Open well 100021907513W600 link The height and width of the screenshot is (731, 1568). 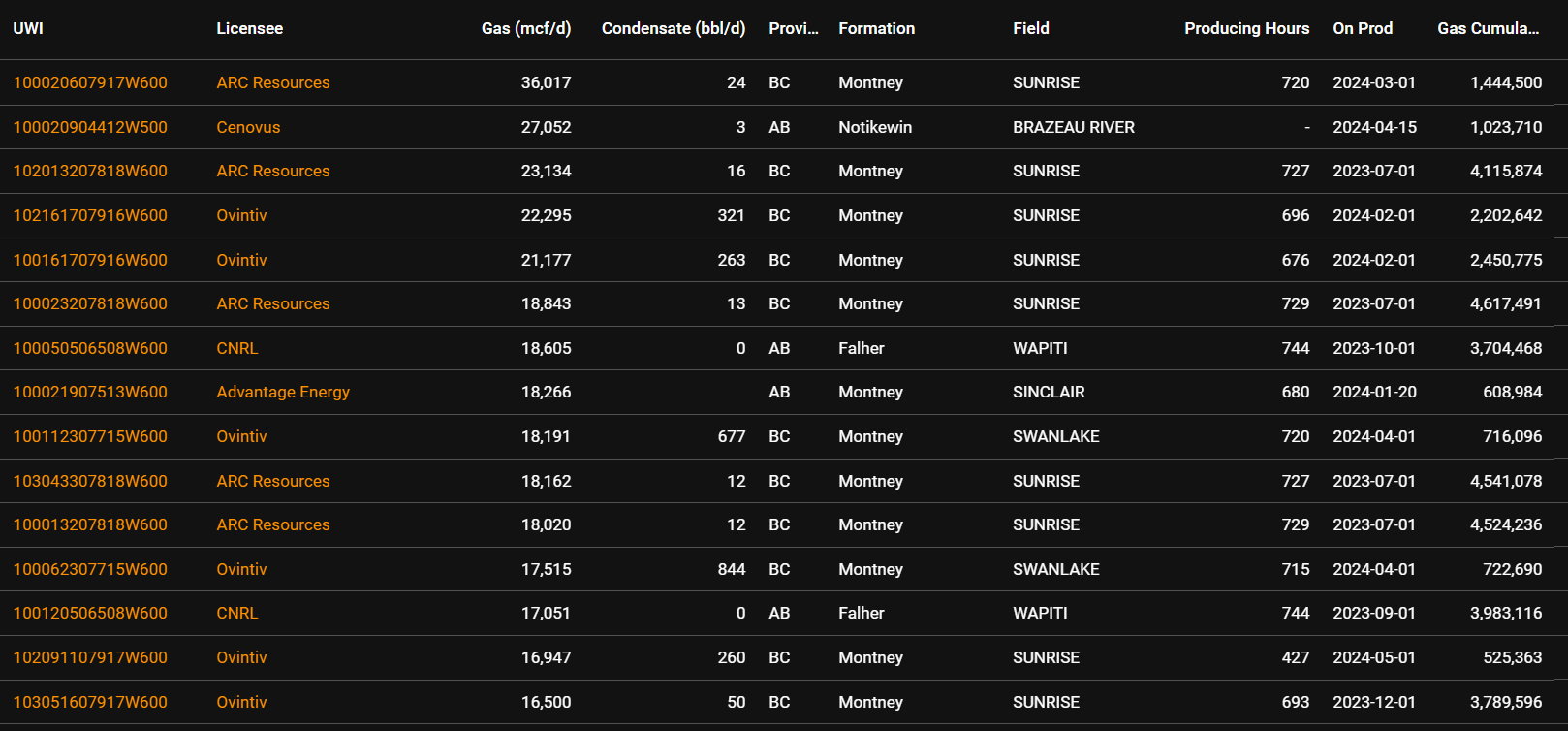90,392
